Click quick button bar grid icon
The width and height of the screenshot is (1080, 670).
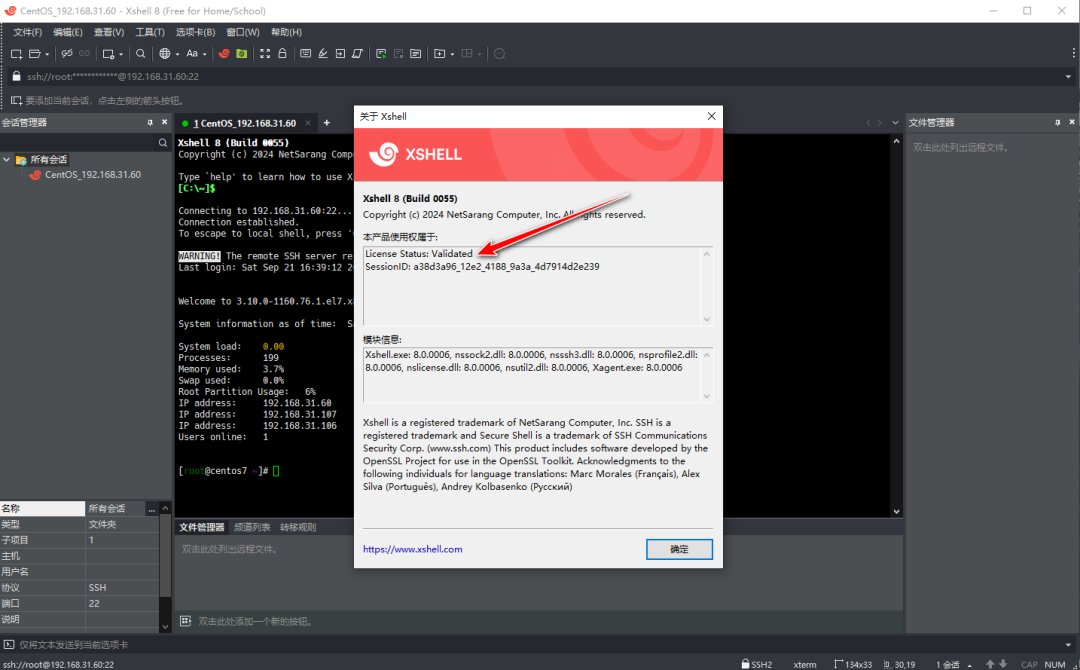pyautogui.click(x=185, y=621)
